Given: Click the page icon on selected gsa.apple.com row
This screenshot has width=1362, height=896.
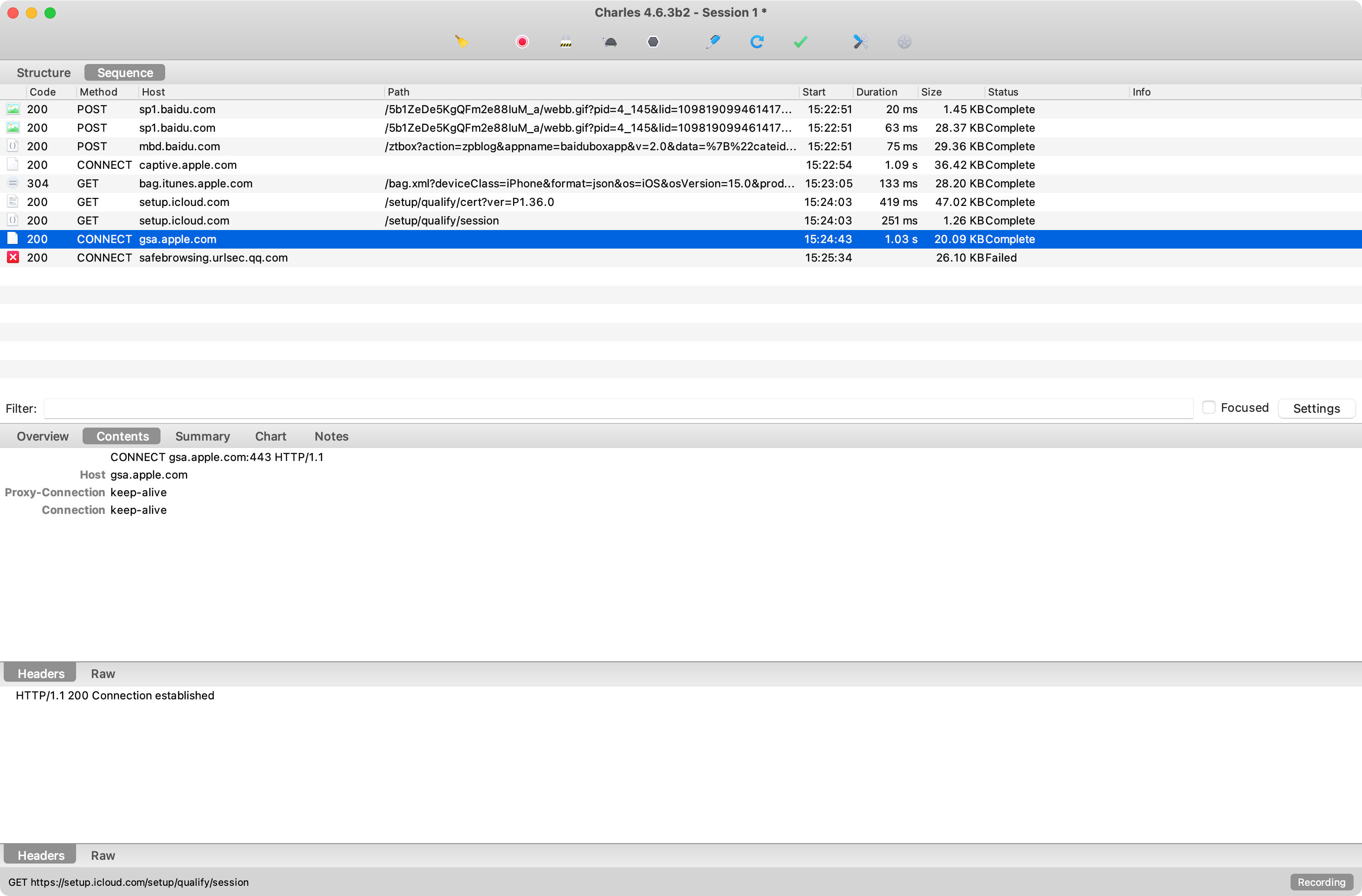Looking at the screenshot, I should [13, 238].
